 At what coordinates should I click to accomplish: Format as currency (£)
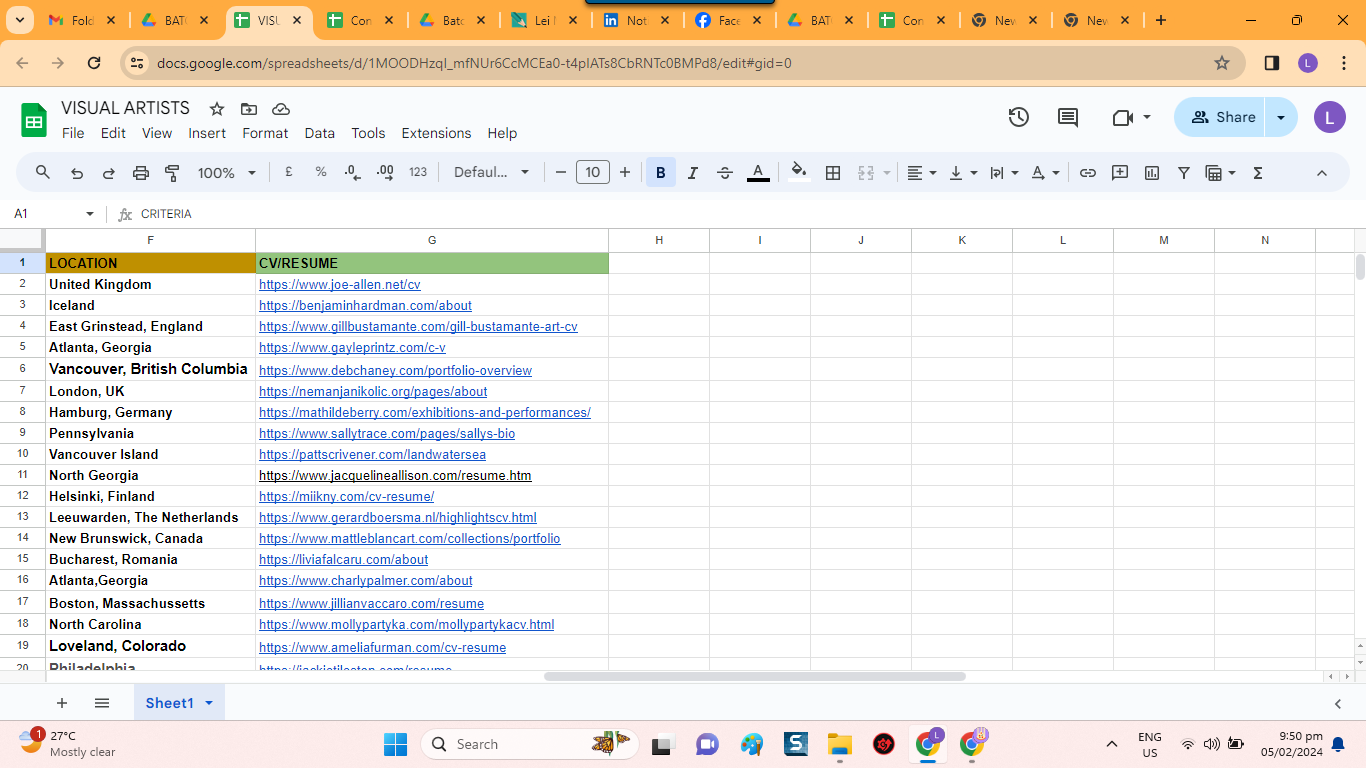tap(289, 172)
